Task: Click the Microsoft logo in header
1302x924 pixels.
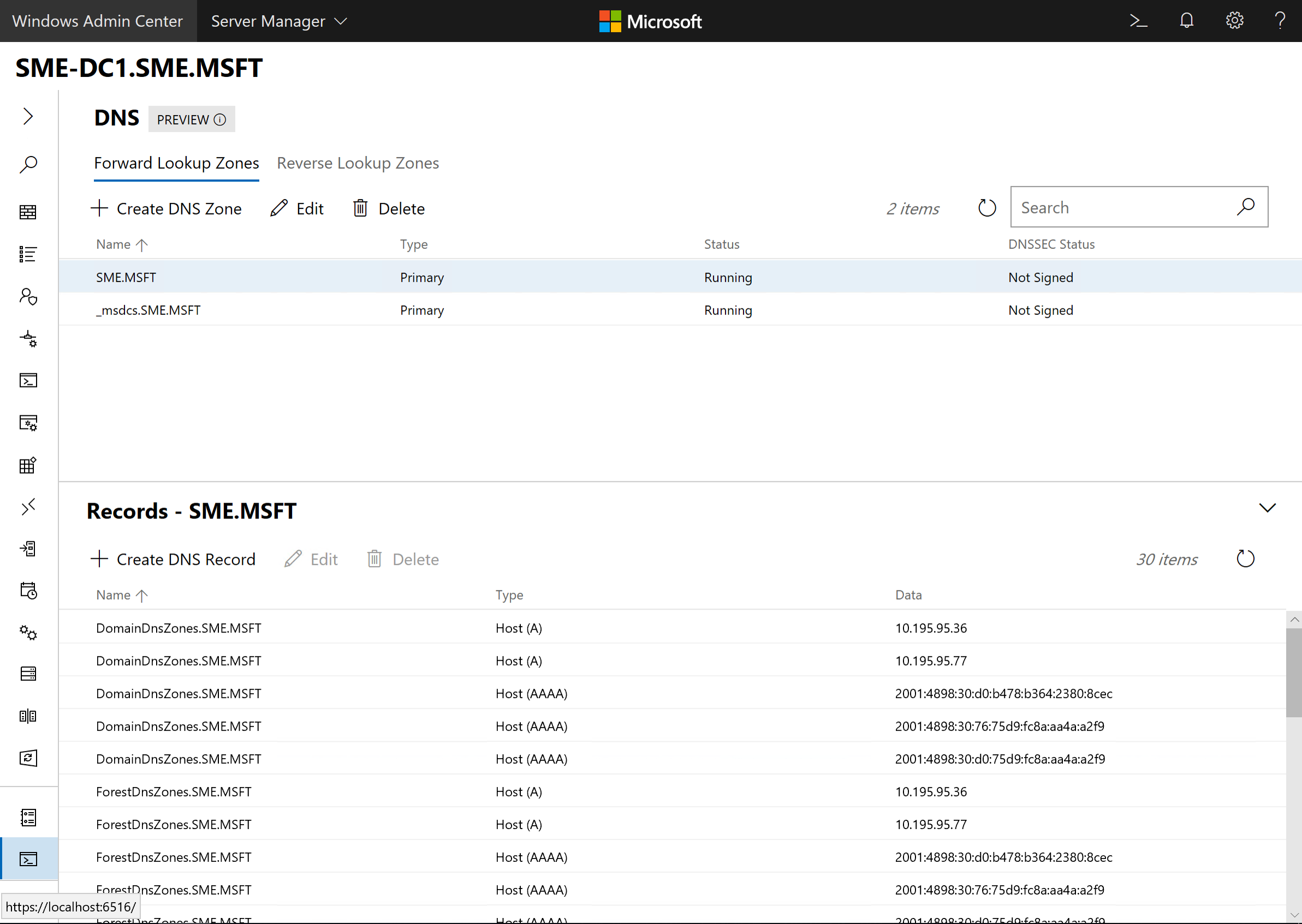Action: (x=650, y=21)
